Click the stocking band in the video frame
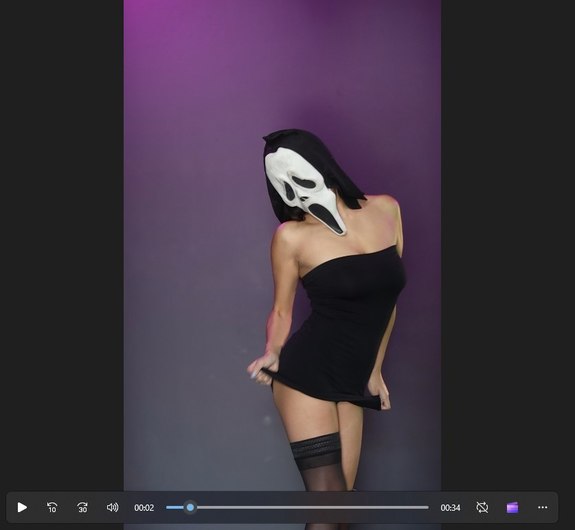 tap(315, 448)
